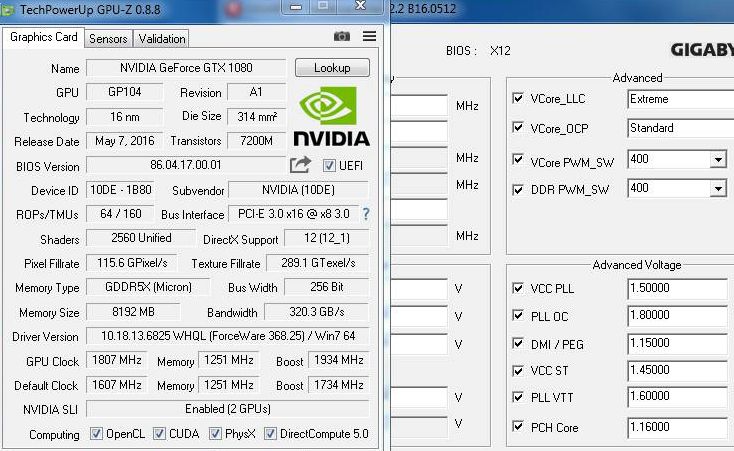Switch to the Validation tab

tap(161, 38)
